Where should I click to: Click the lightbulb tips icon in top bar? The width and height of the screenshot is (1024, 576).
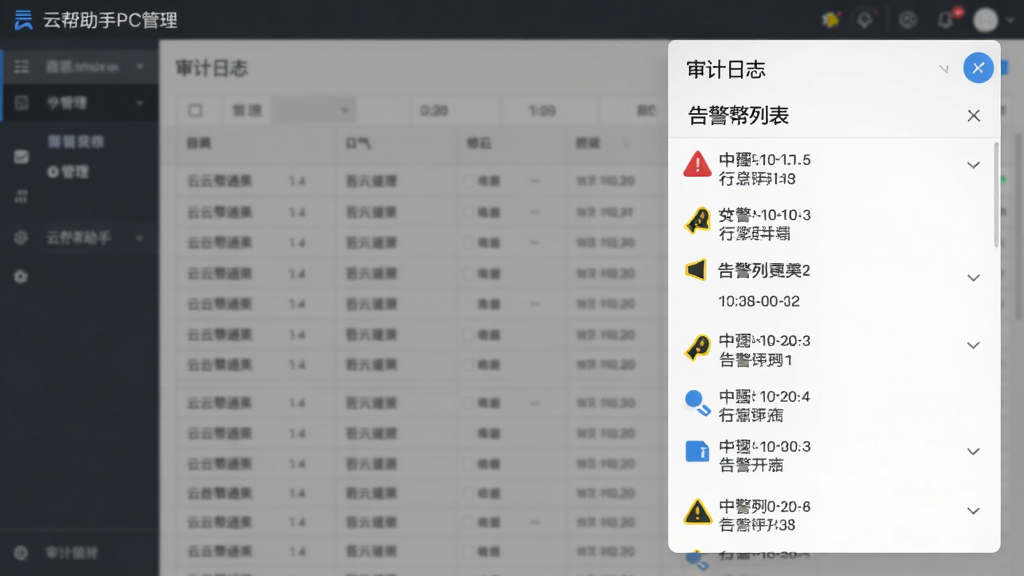[865, 20]
